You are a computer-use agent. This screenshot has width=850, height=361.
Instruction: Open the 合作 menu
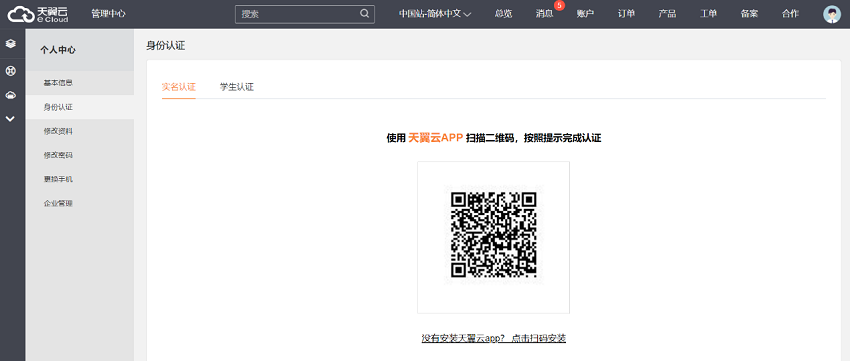point(790,14)
